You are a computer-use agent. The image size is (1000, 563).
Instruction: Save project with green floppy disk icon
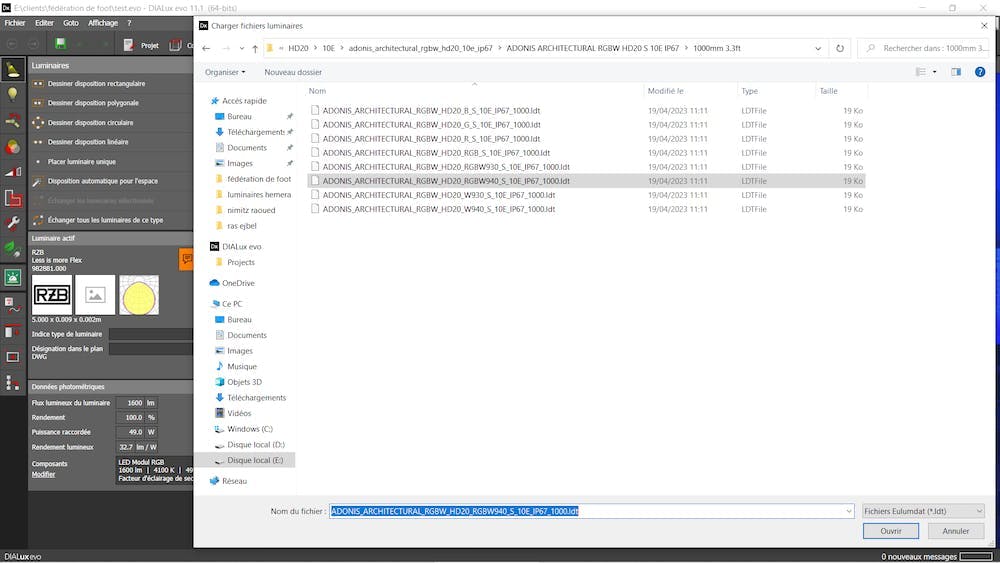point(61,44)
